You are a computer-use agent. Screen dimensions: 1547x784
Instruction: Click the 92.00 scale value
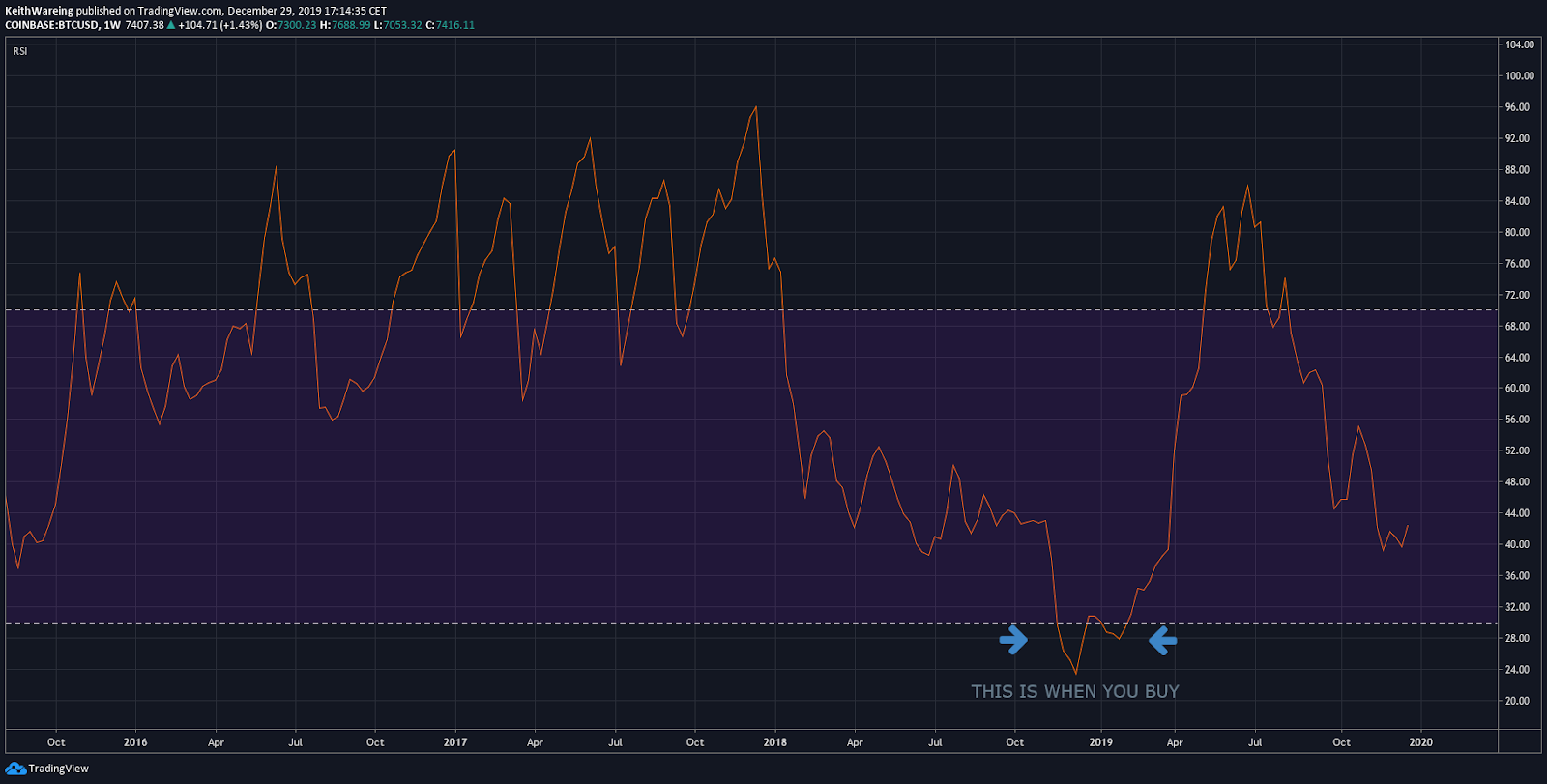point(1517,138)
